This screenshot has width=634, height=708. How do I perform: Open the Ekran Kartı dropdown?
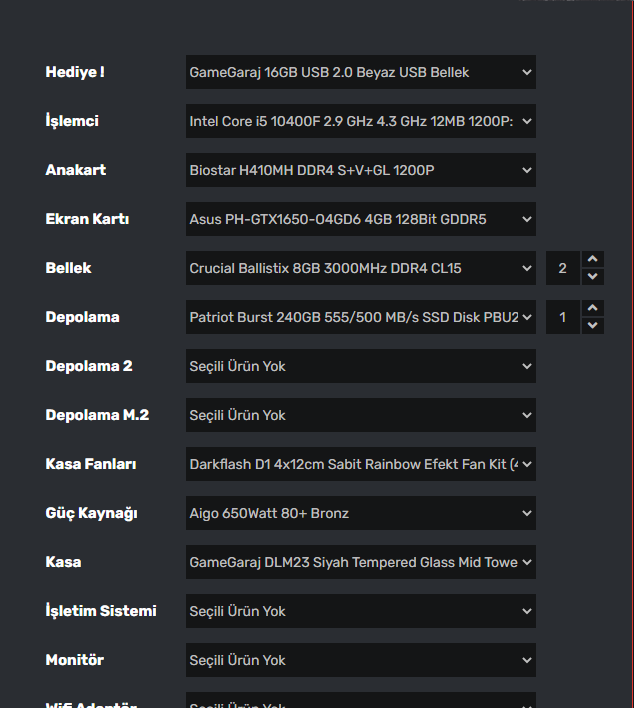pyautogui.click(x=361, y=219)
